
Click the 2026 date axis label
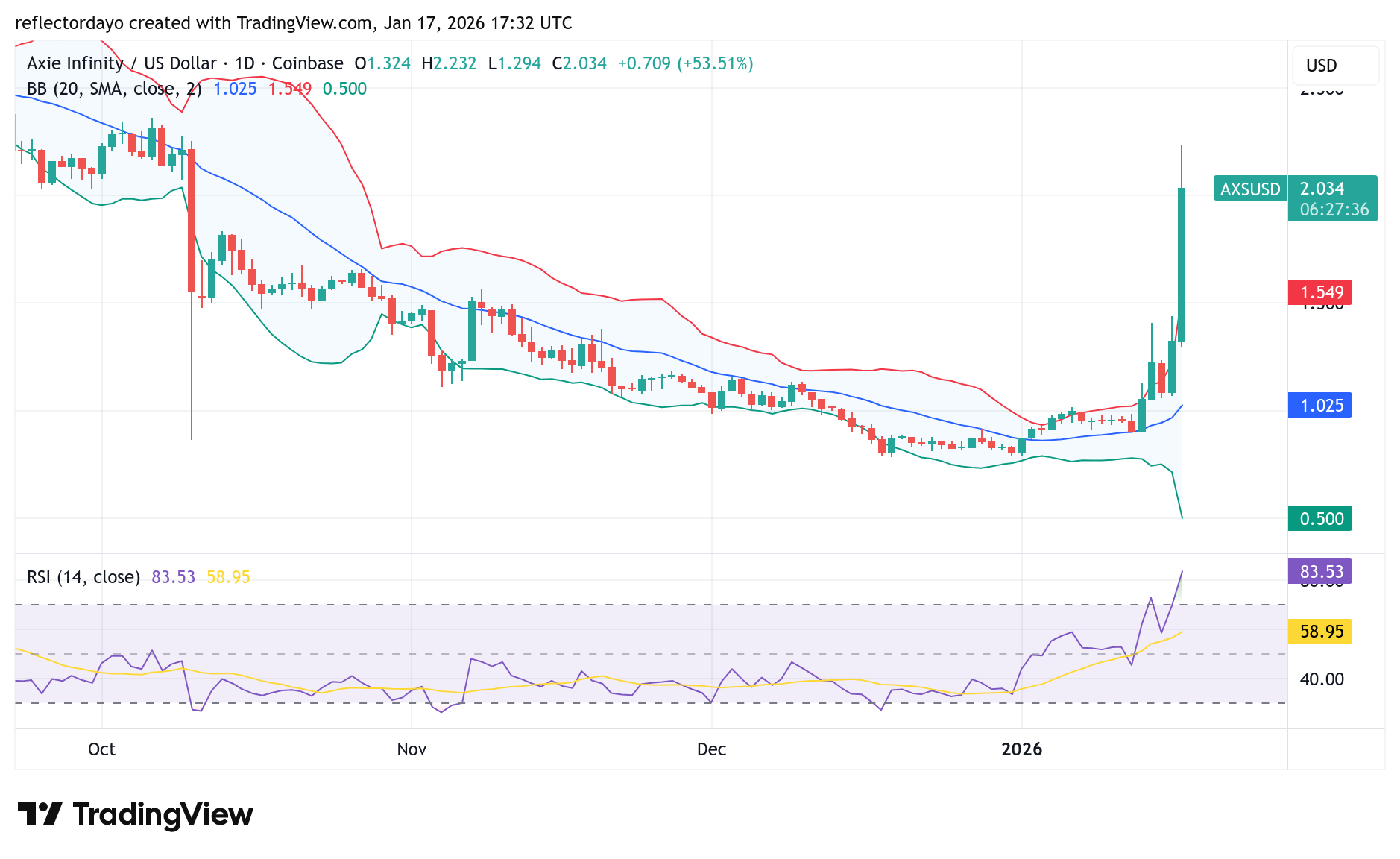[x=1021, y=749]
